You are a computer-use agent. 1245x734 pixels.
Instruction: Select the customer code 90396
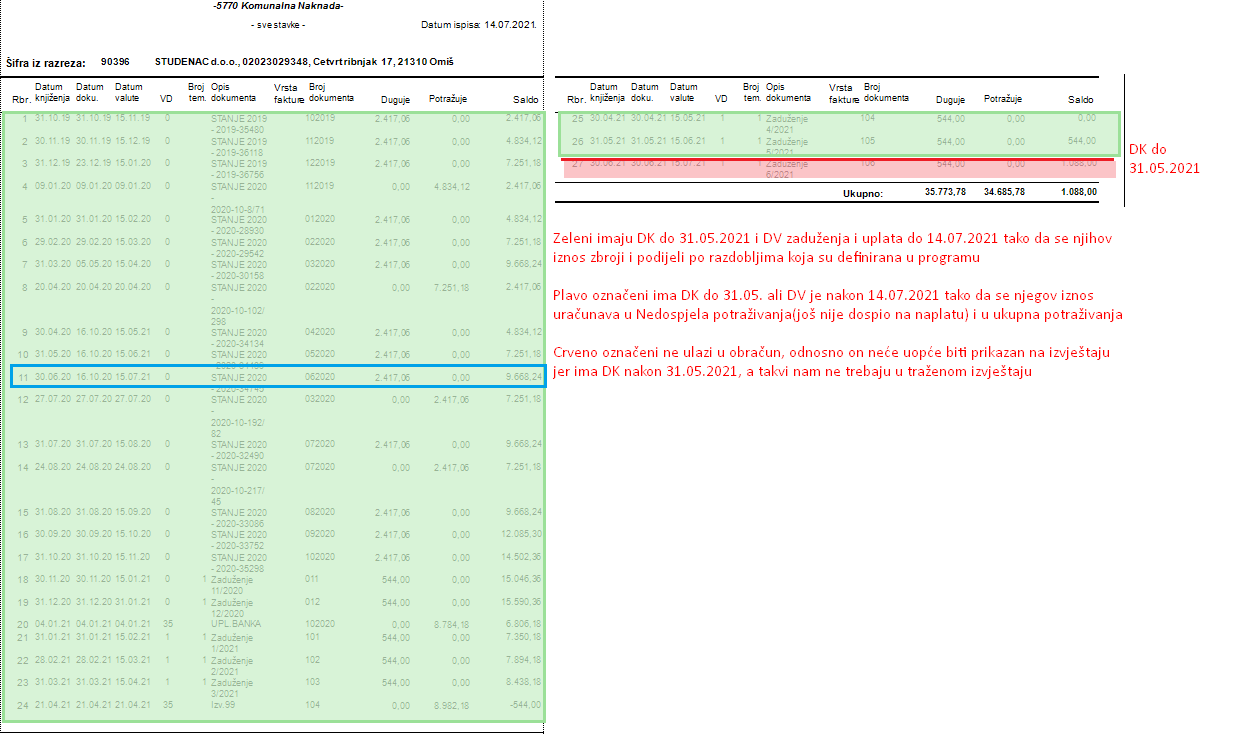tap(116, 62)
